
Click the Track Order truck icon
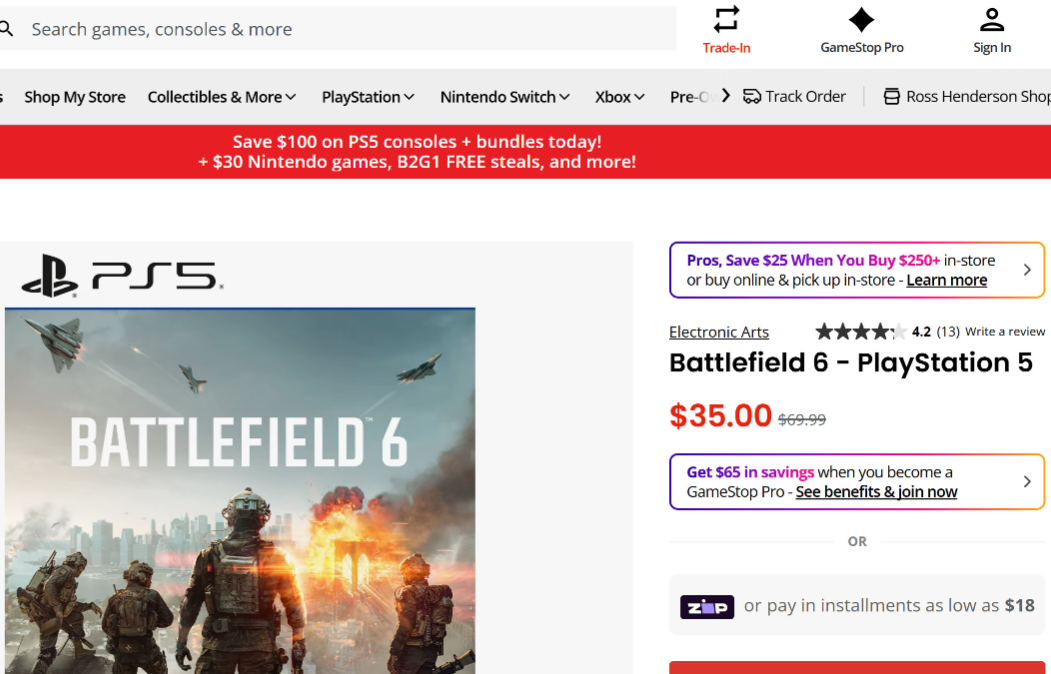(x=752, y=97)
